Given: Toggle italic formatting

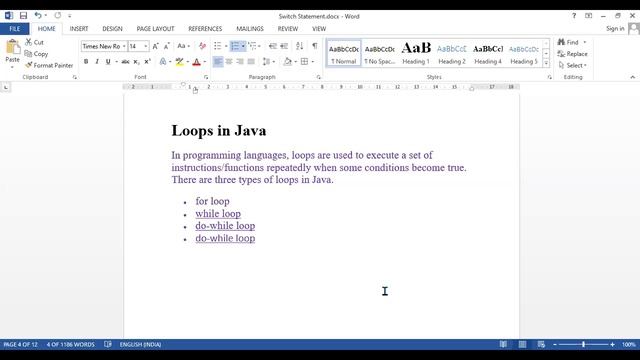Looking at the screenshot, I should [97, 62].
